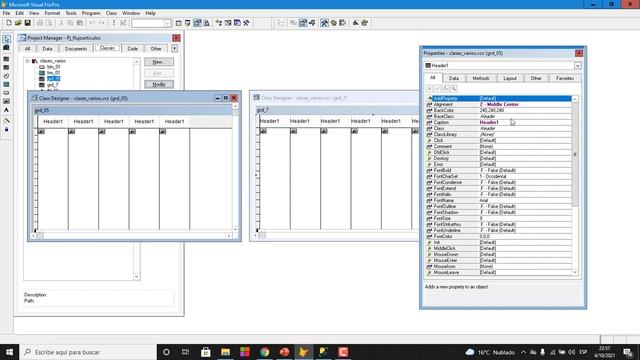
Task: Click first Header1 column in grd_05 designer
Action: click(53, 122)
